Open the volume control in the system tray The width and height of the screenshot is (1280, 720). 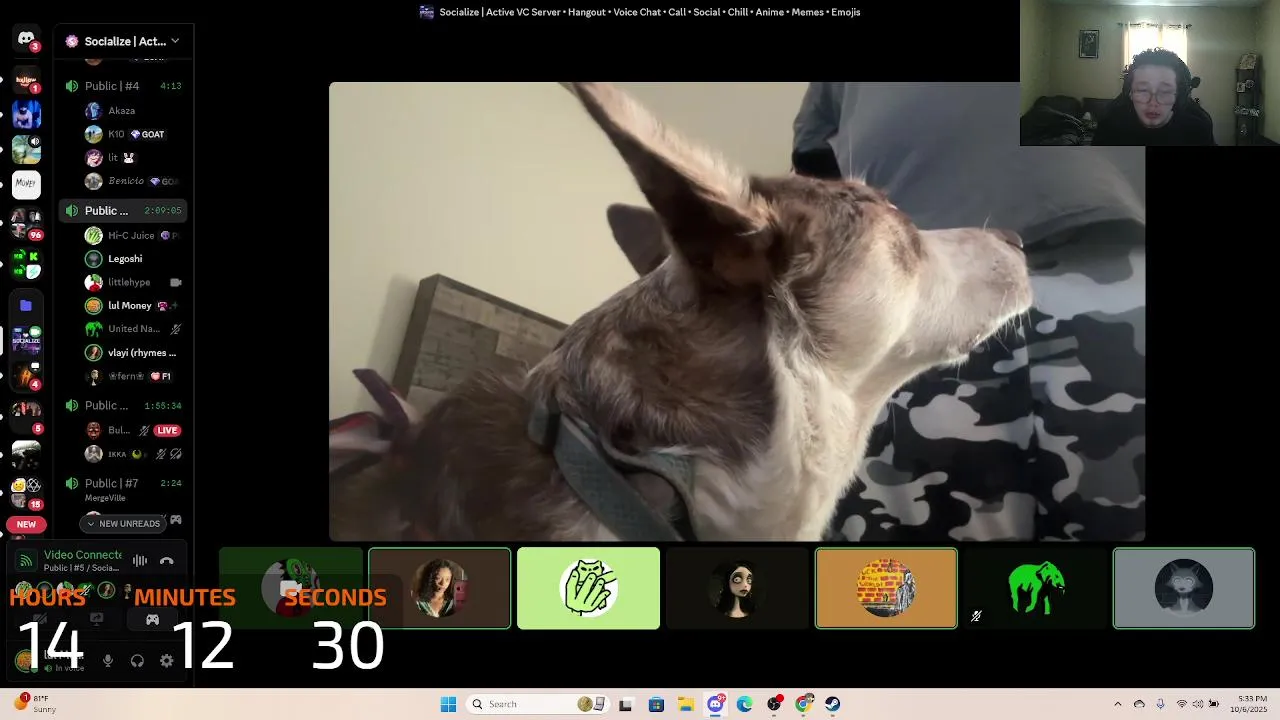pyautogui.click(x=1198, y=704)
